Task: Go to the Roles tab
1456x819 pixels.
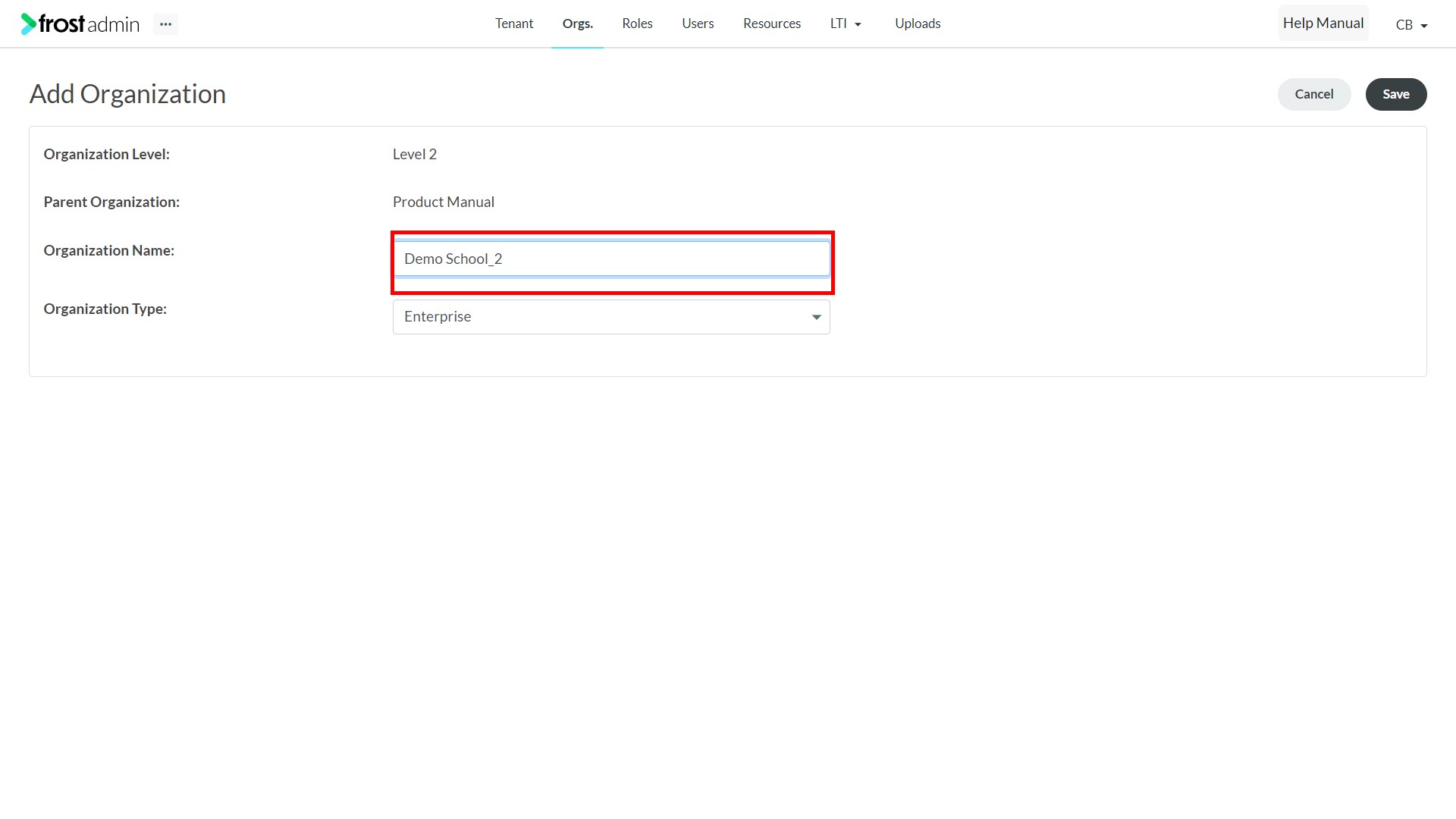Action: 637,24
